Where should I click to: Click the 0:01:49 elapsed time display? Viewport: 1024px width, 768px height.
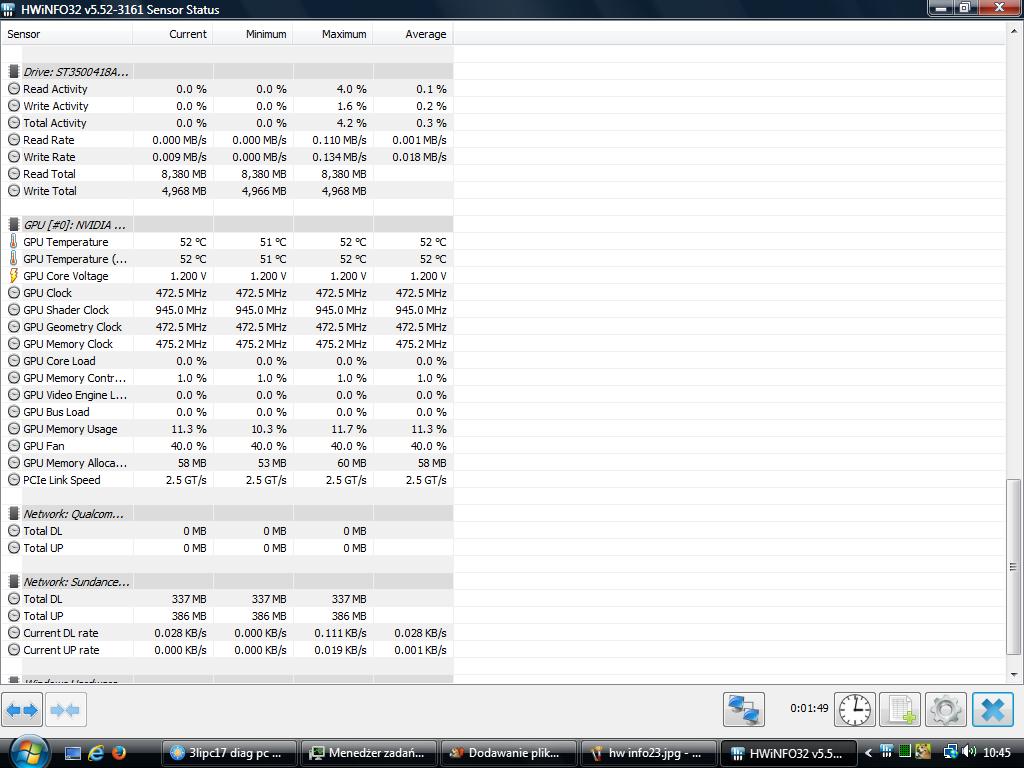[x=809, y=708]
